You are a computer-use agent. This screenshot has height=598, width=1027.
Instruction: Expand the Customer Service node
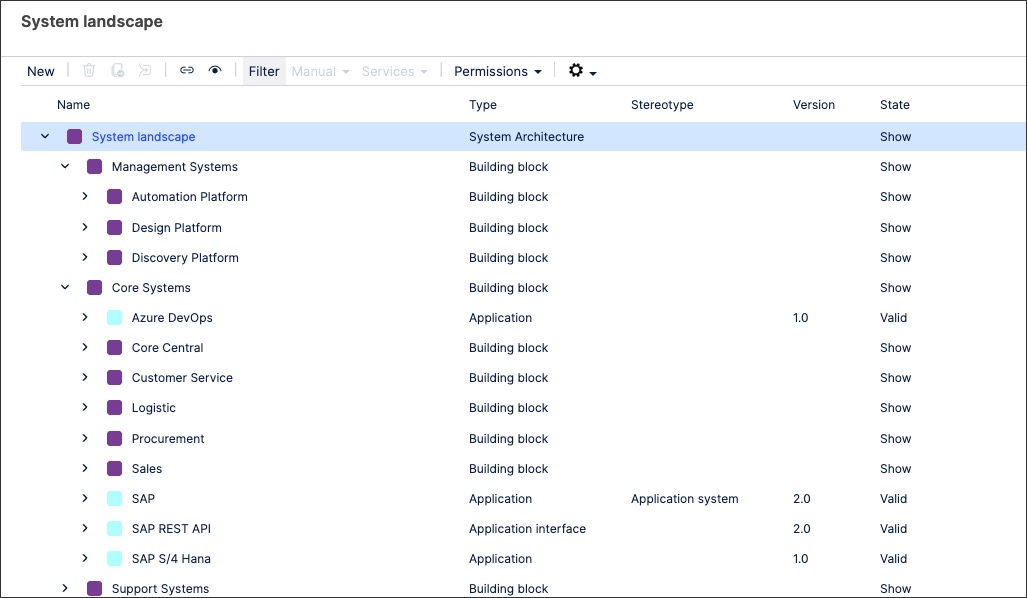click(x=85, y=377)
